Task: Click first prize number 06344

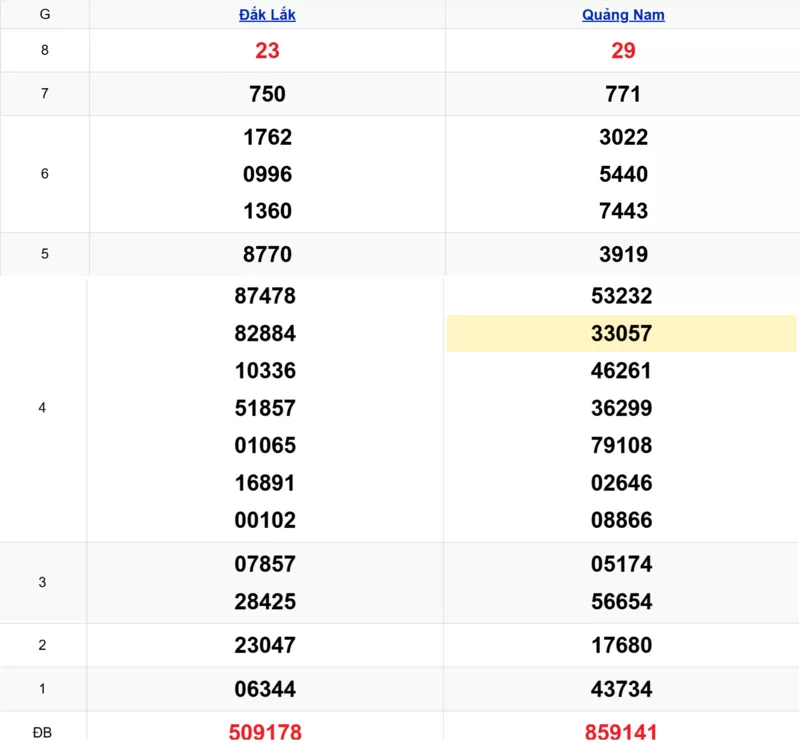Action: click(265, 689)
